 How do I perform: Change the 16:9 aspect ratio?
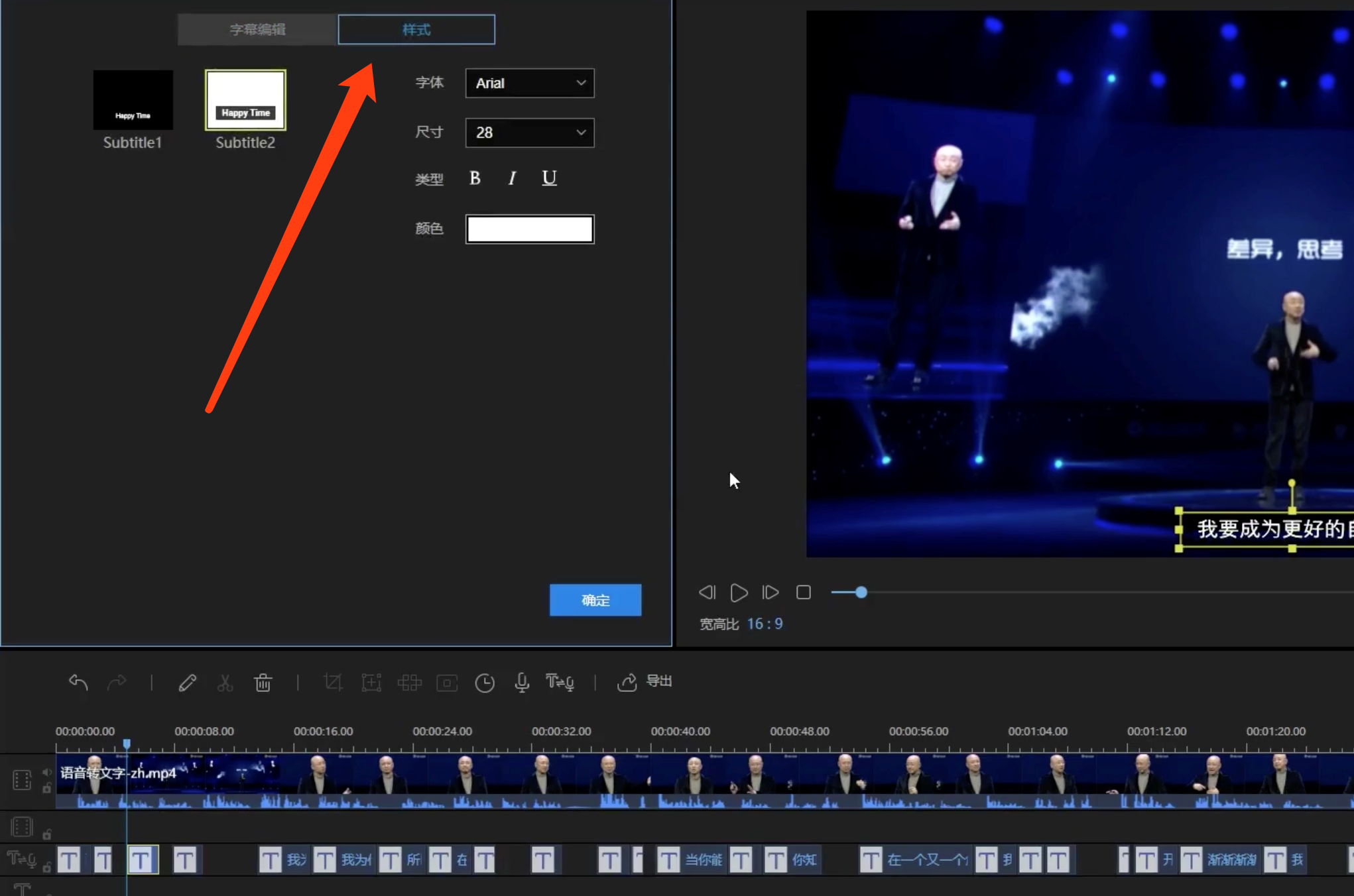765,624
